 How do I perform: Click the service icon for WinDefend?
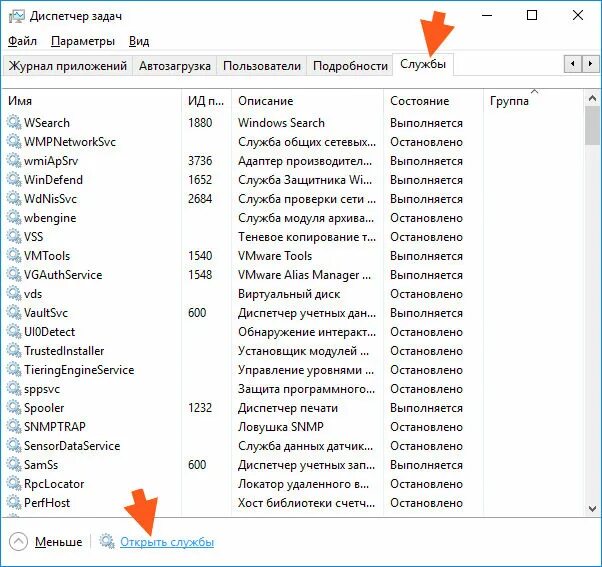(x=14, y=180)
